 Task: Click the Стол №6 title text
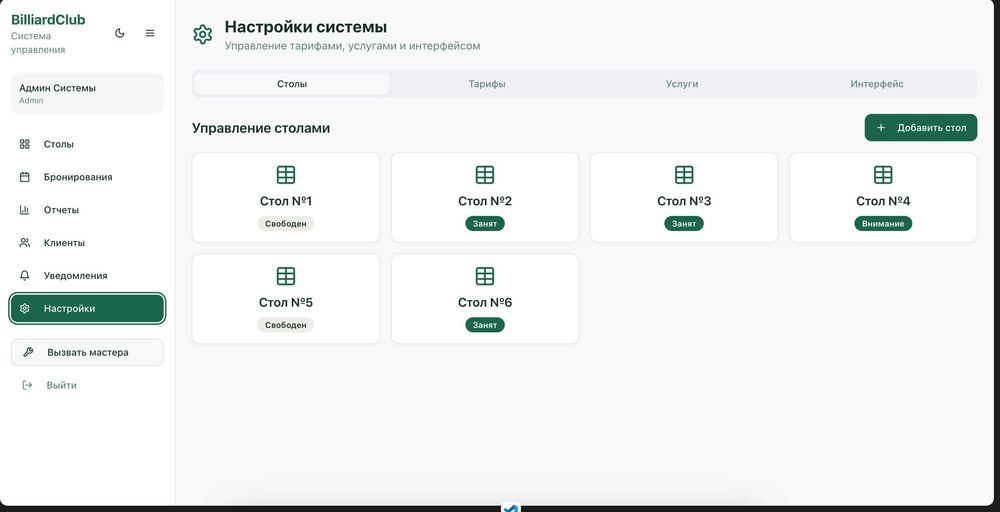485,303
